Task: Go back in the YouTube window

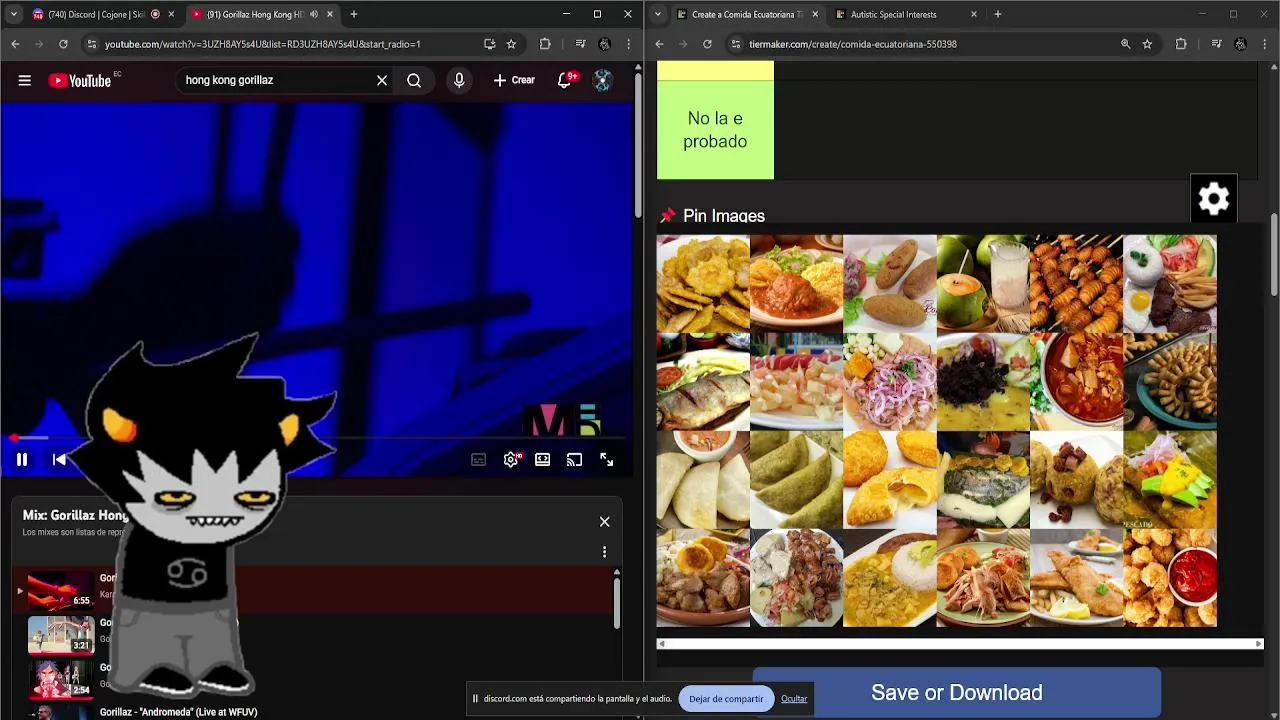Action: pyautogui.click(x=15, y=44)
